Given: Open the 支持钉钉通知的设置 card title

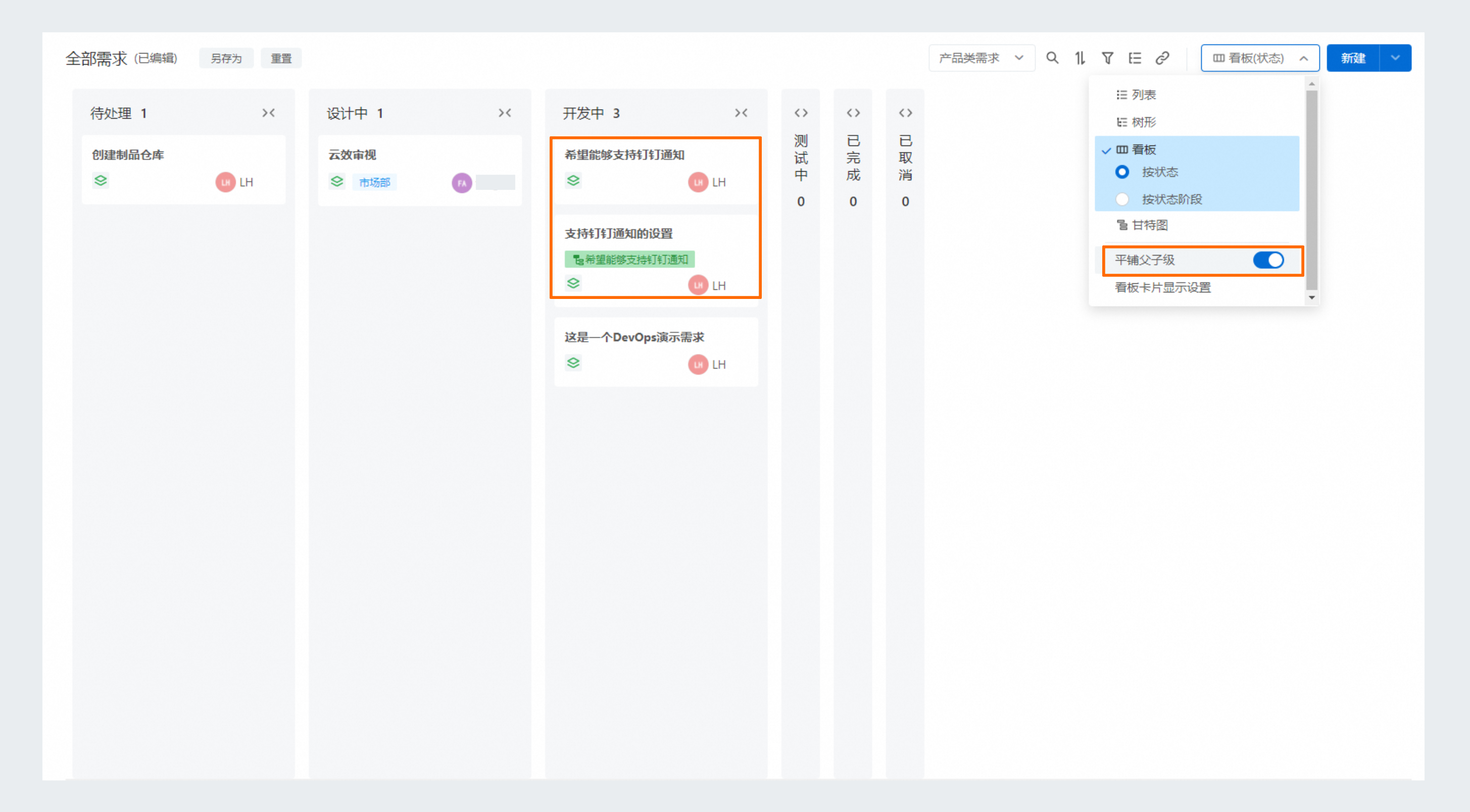Looking at the screenshot, I should pyautogui.click(x=619, y=233).
